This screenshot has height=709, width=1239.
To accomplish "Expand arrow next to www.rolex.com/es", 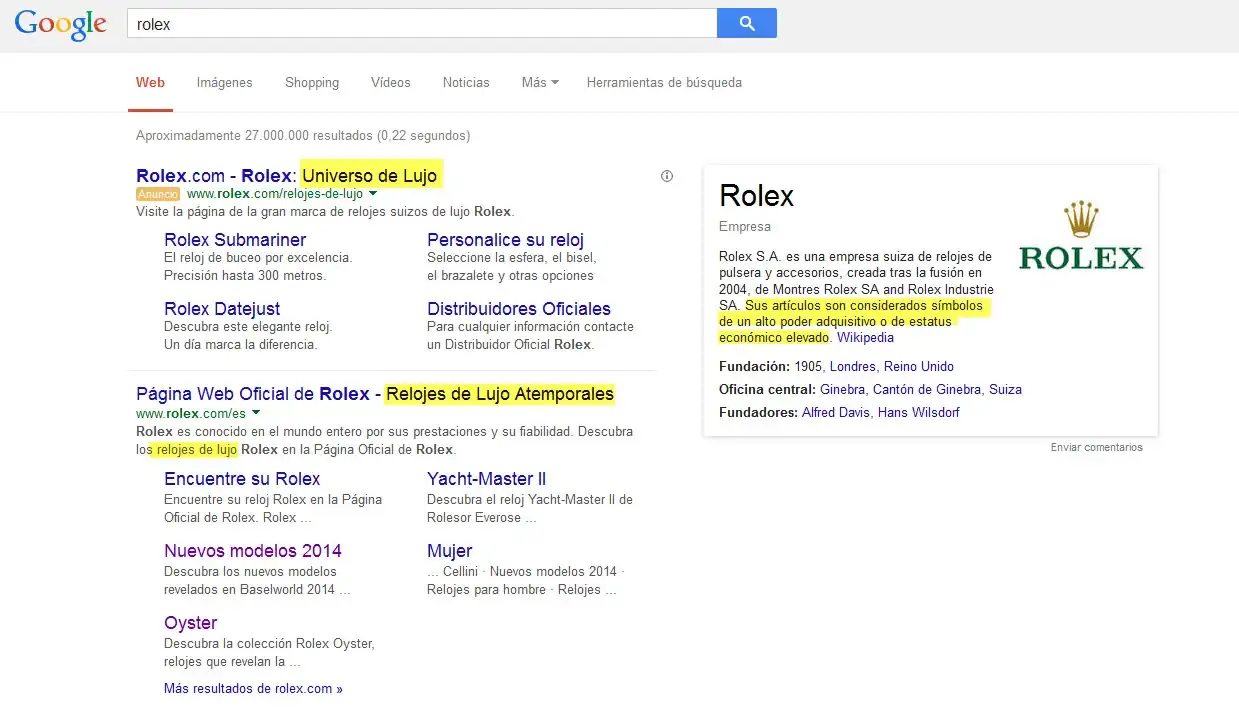I will coord(256,412).
